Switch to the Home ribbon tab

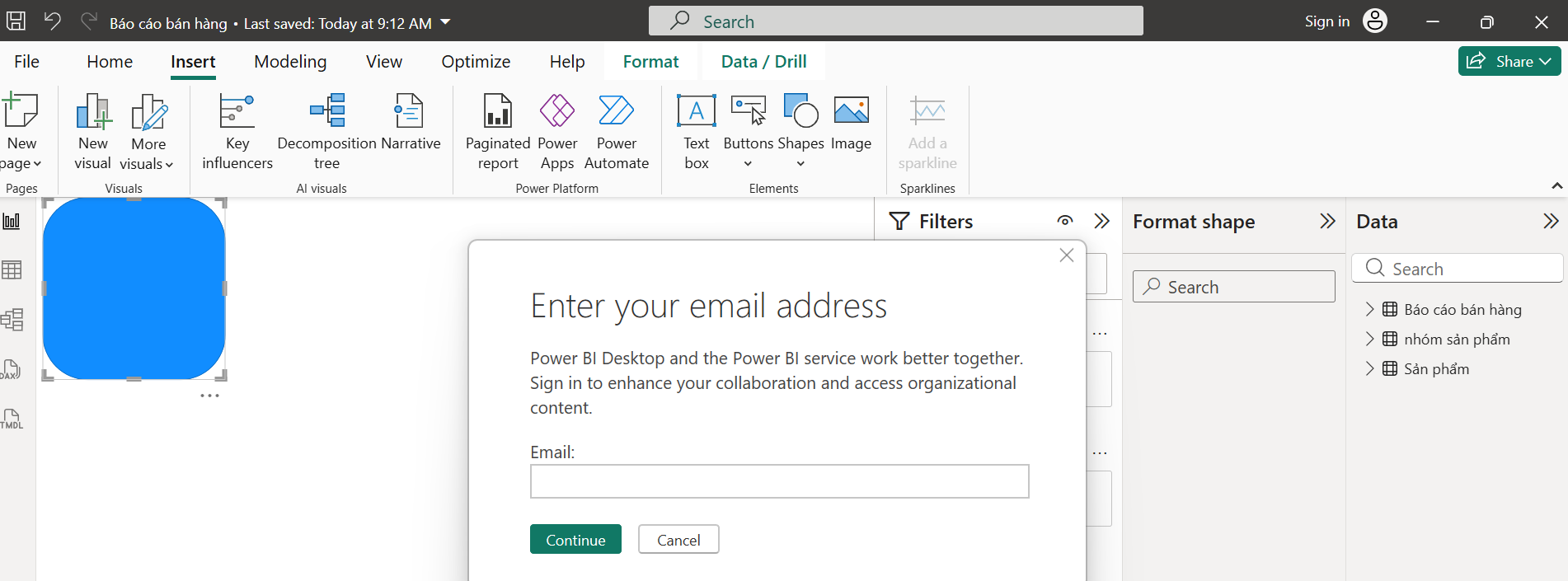pos(110,62)
